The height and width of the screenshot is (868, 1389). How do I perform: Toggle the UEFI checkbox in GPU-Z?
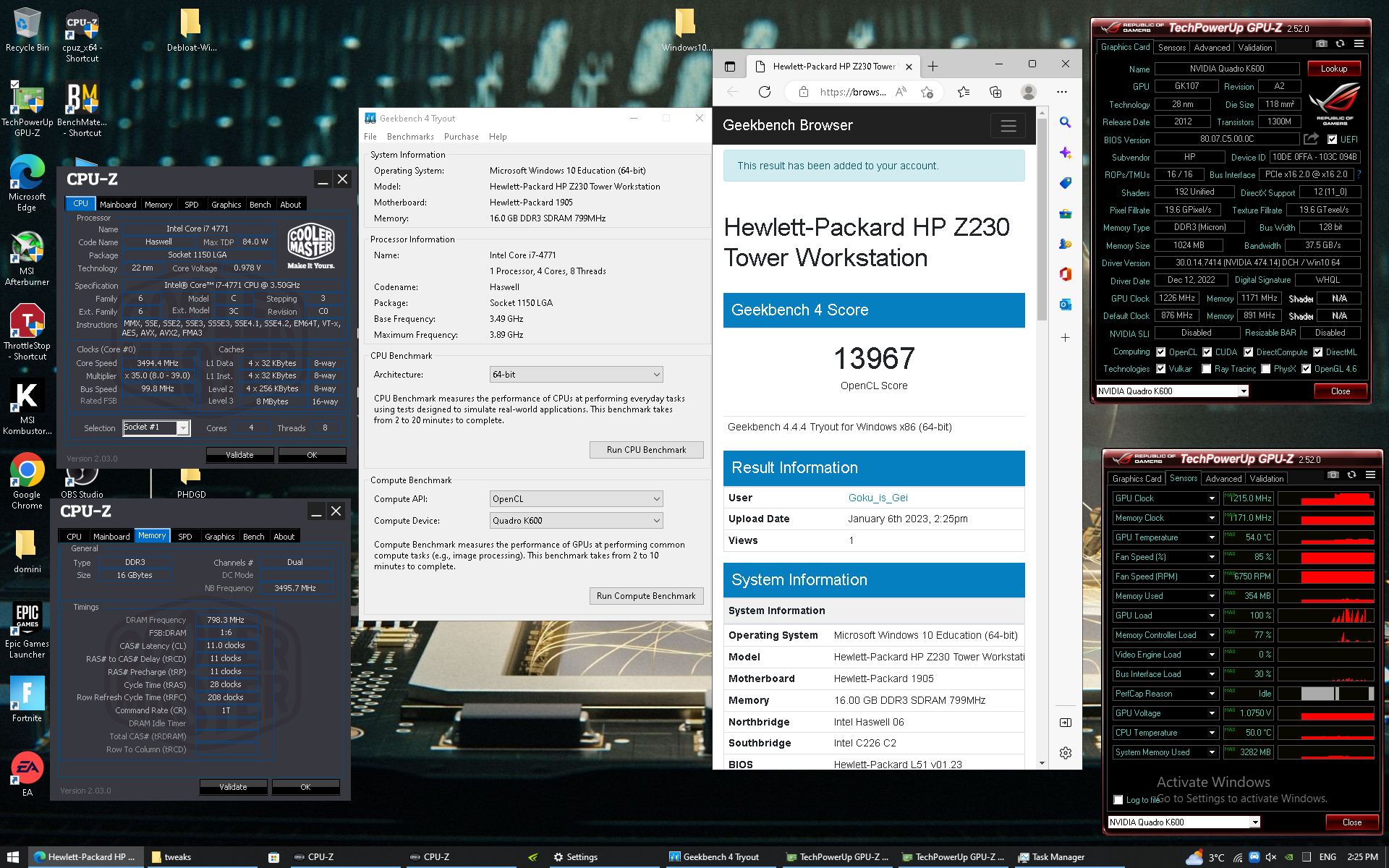point(1333,140)
